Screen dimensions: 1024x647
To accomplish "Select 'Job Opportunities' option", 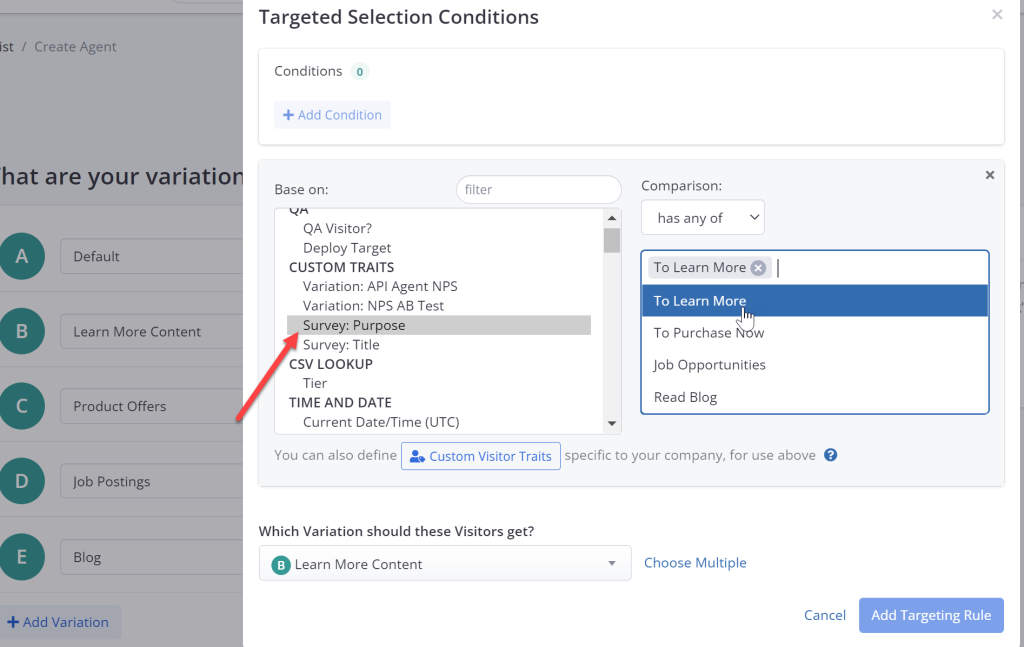I will coord(709,365).
